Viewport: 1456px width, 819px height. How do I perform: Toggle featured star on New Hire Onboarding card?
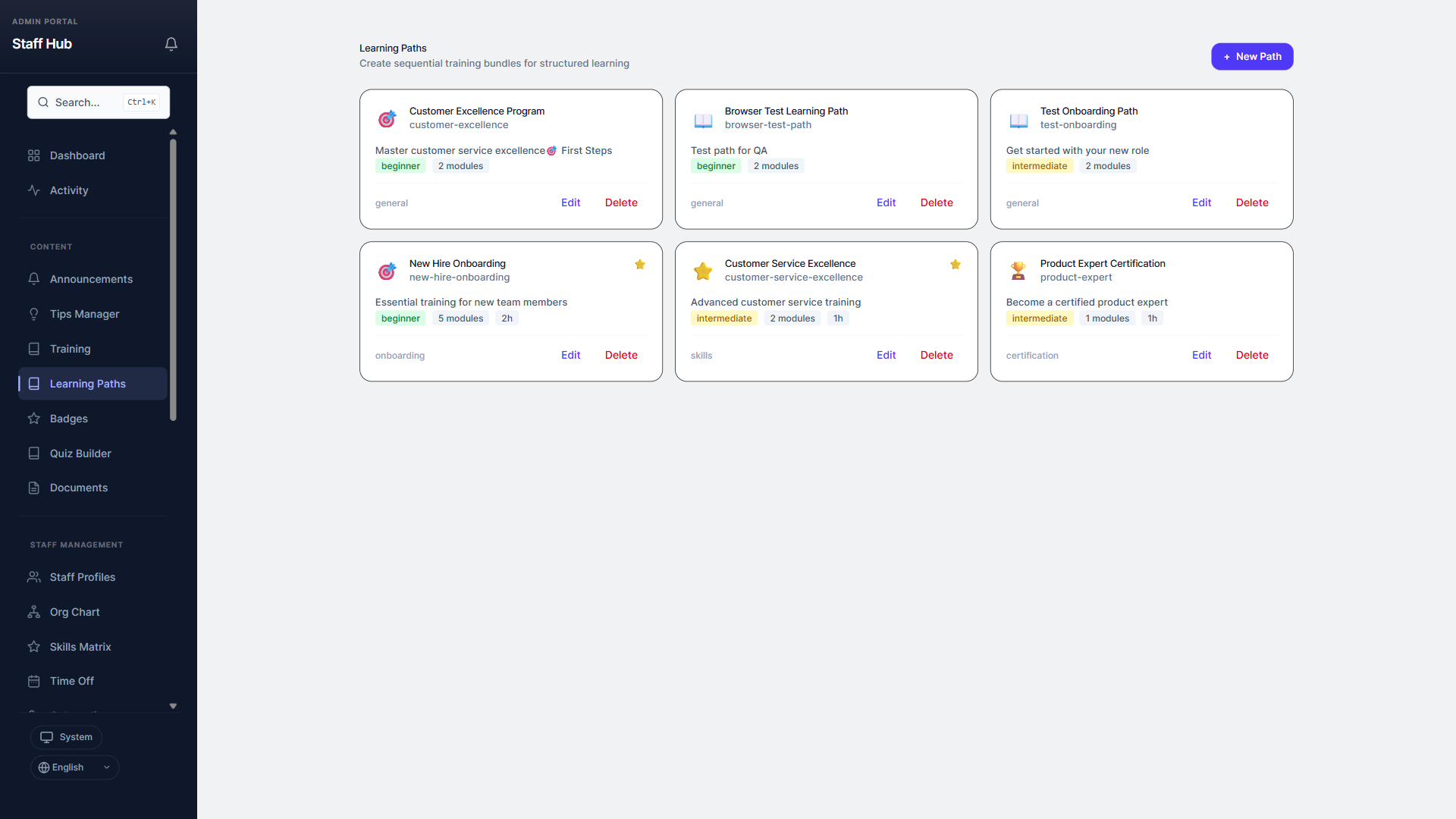(x=640, y=265)
